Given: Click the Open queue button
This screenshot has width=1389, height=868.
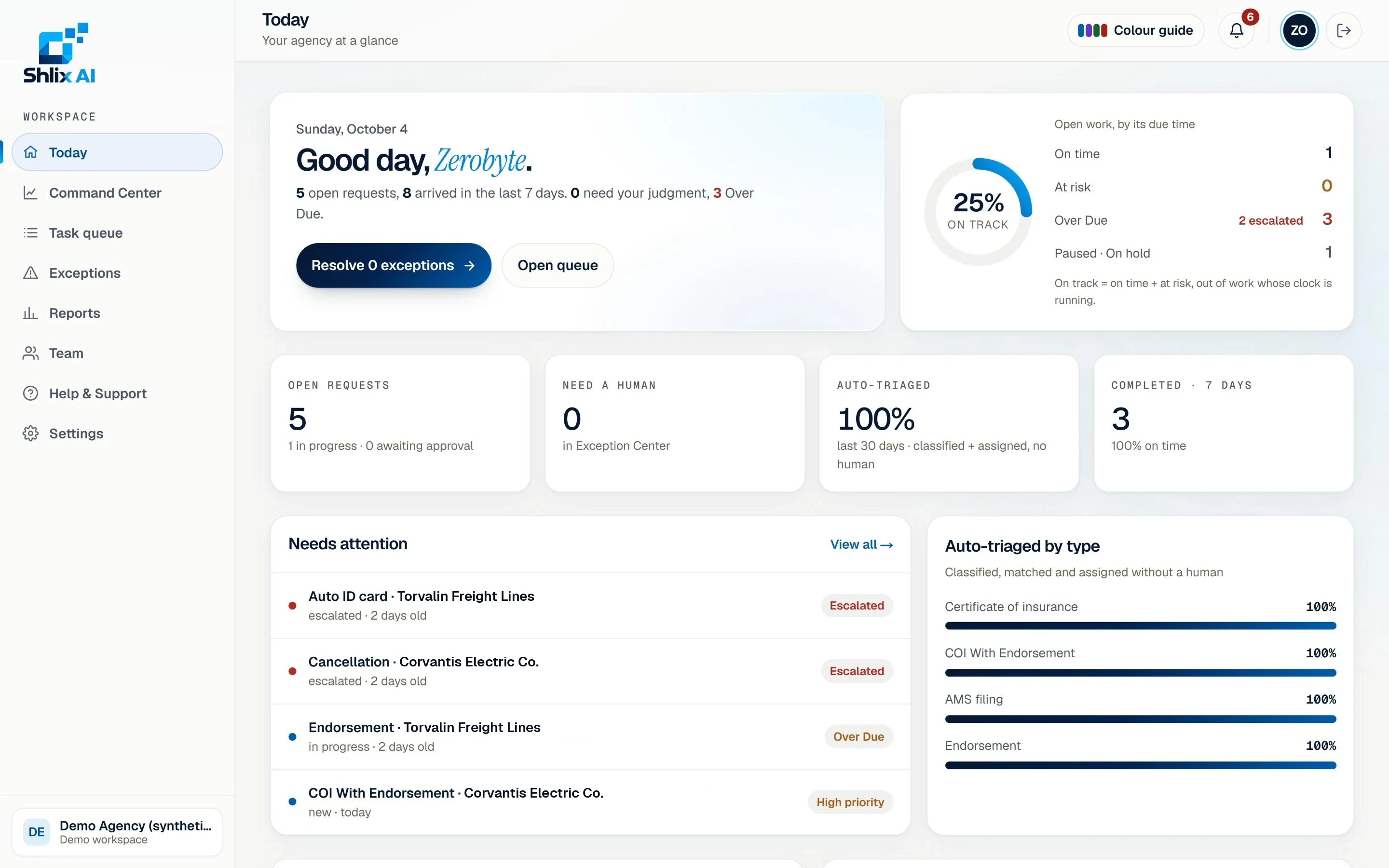Looking at the screenshot, I should 558,265.
